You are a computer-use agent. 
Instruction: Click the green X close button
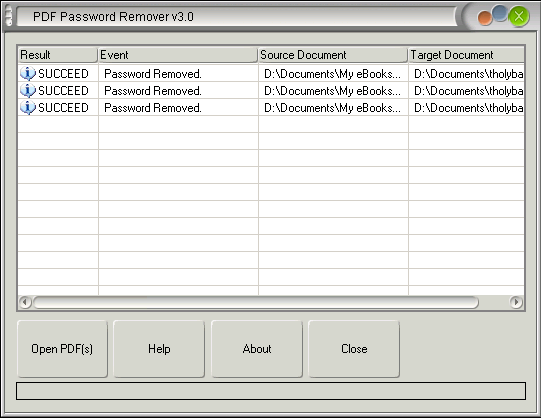(519, 16)
